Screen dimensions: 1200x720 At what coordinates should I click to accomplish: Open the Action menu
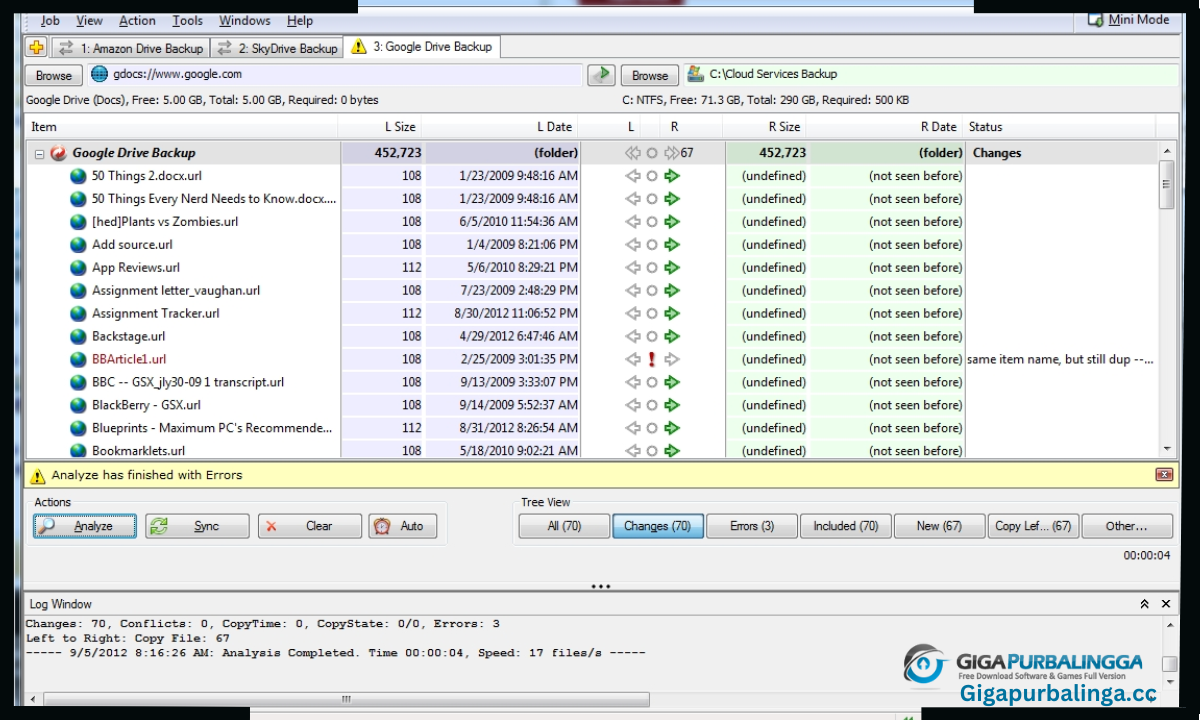click(137, 20)
